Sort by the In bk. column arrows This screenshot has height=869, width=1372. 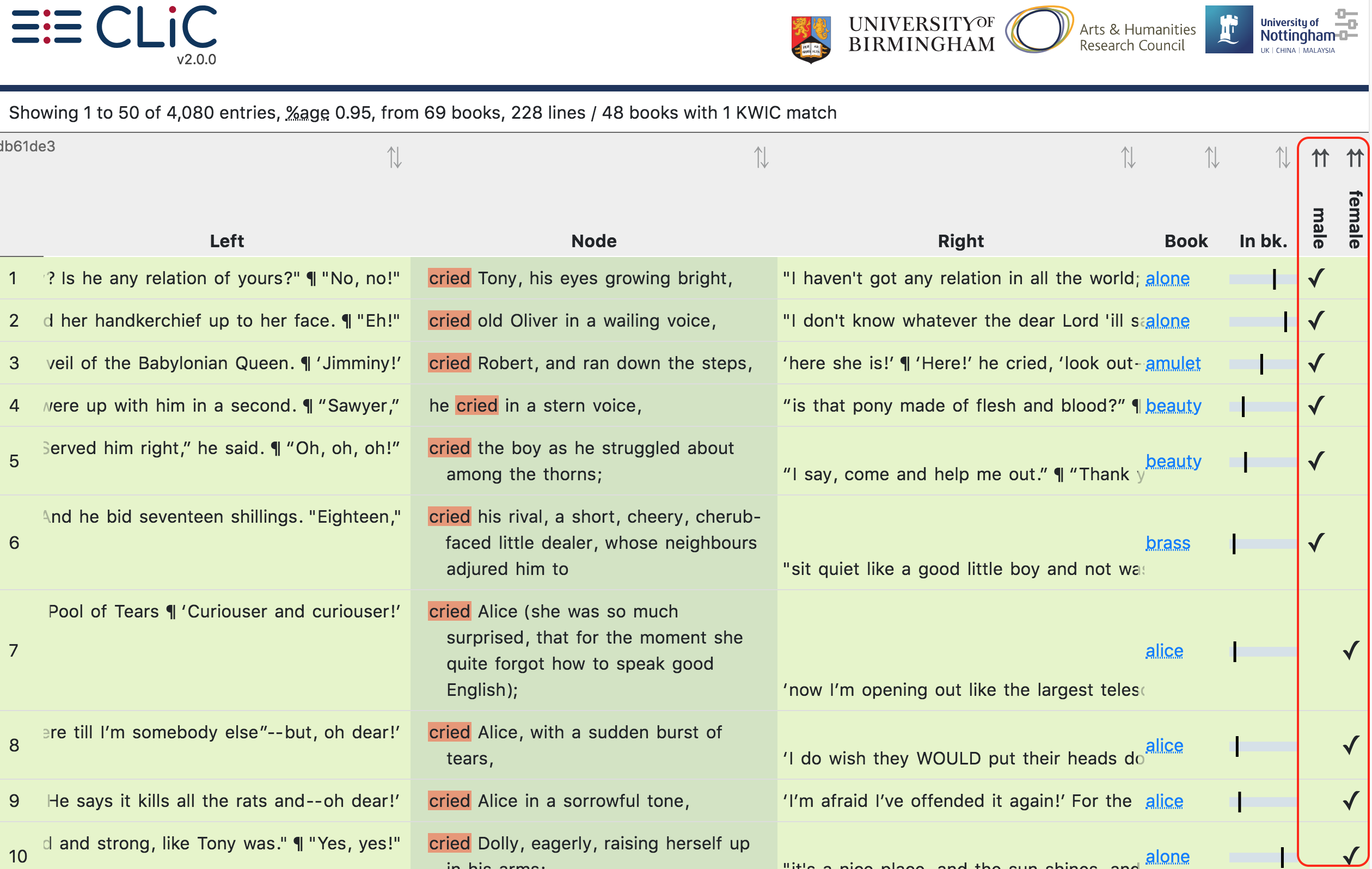click(x=1282, y=157)
